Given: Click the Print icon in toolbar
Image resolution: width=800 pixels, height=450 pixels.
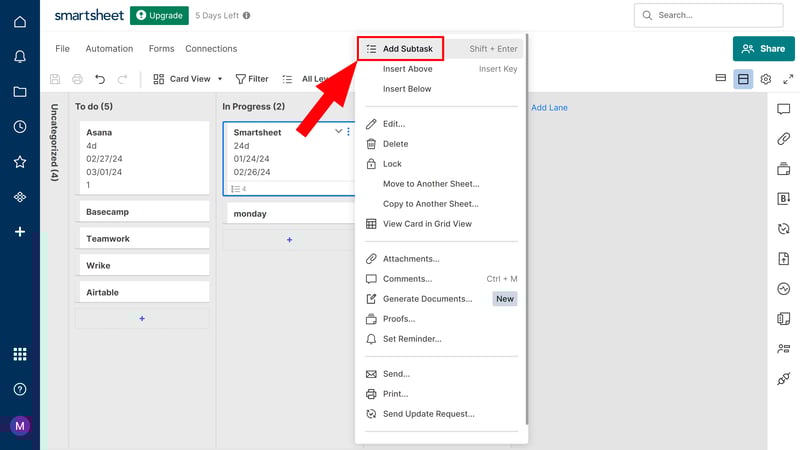Looking at the screenshot, I should coord(77,79).
